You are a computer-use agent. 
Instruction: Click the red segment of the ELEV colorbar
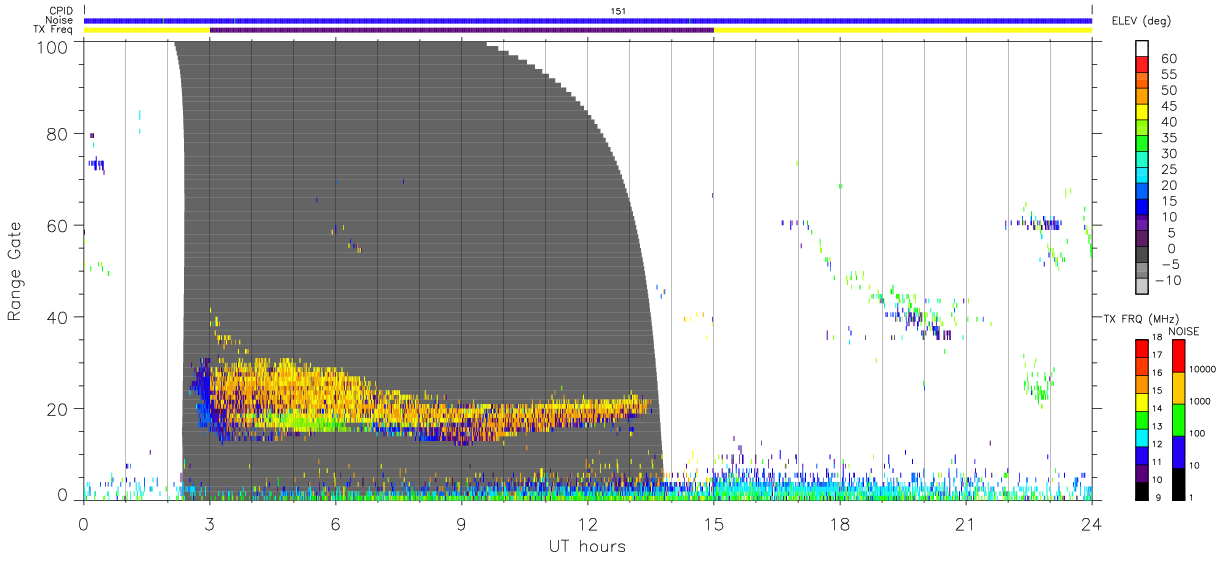[x=1143, y=64]
